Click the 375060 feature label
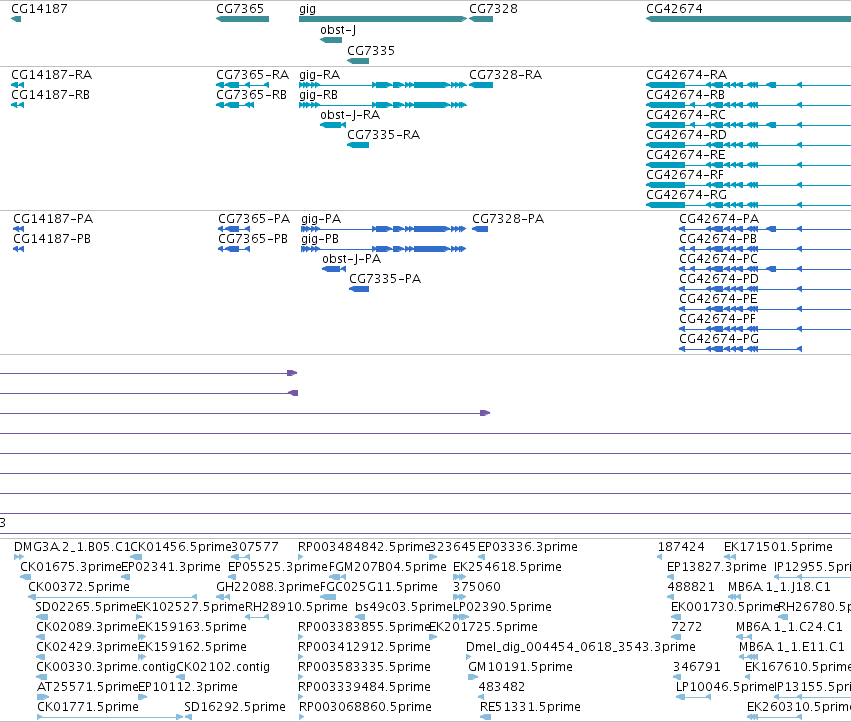Image resolution: width=851 pixels, height=722 pixels. [x=477, y=587]
